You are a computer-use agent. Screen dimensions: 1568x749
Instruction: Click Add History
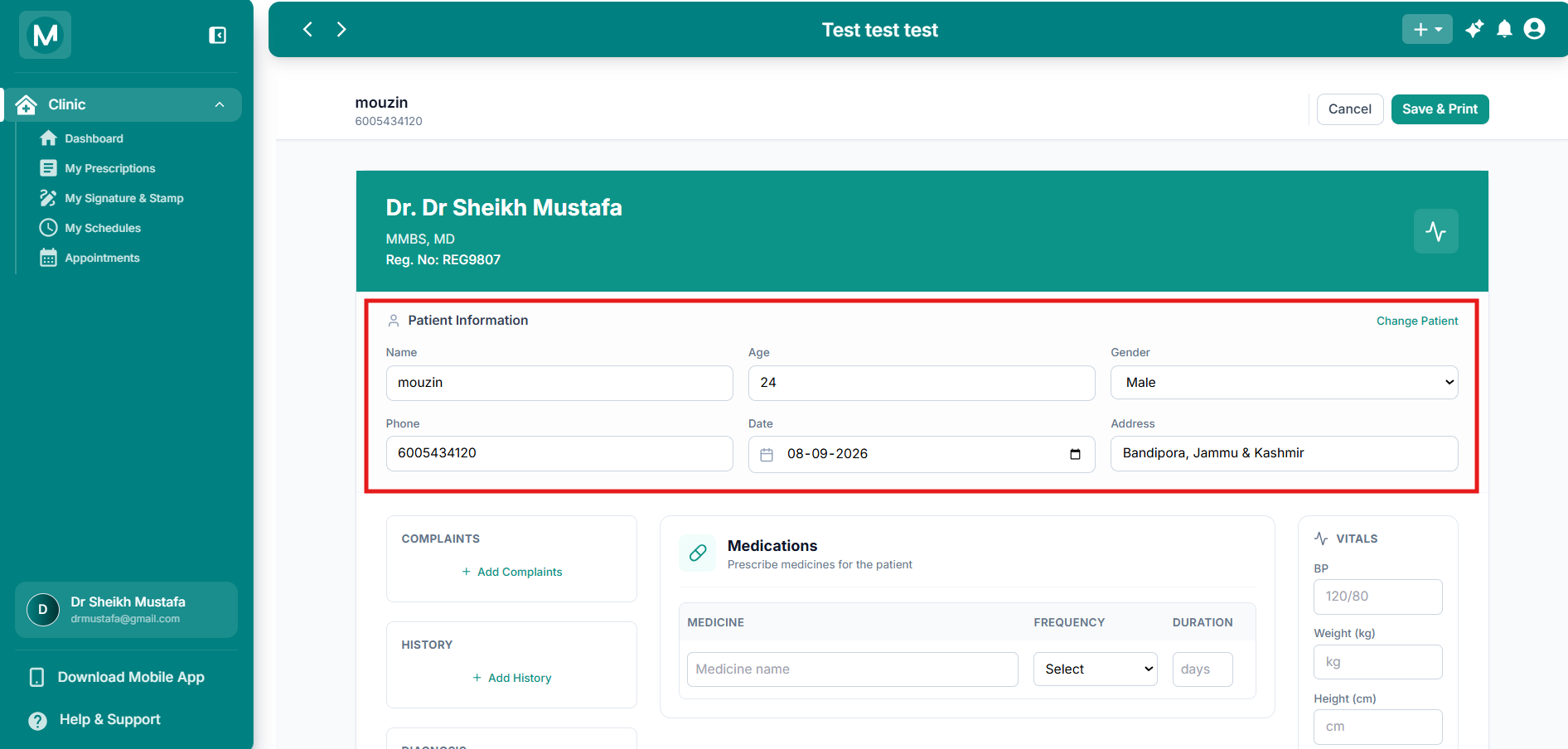tap(511, 678)
